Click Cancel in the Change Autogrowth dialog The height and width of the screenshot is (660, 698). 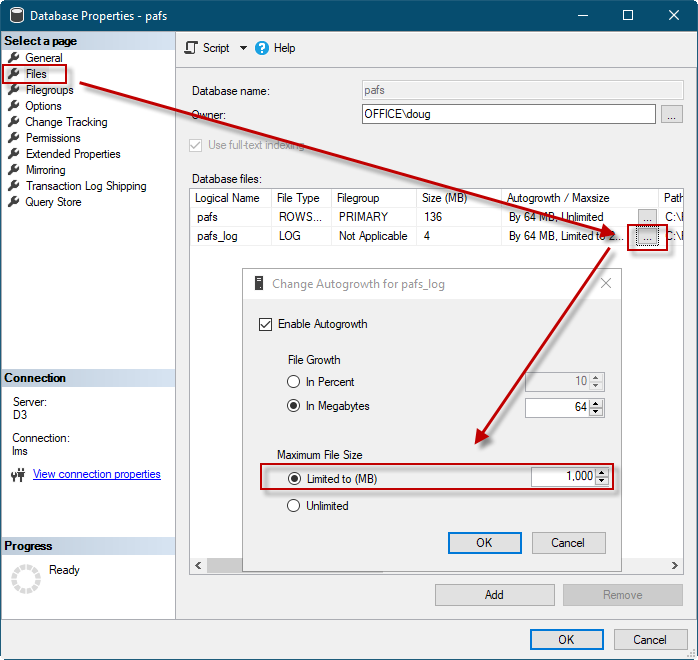(x=568, y=543)
